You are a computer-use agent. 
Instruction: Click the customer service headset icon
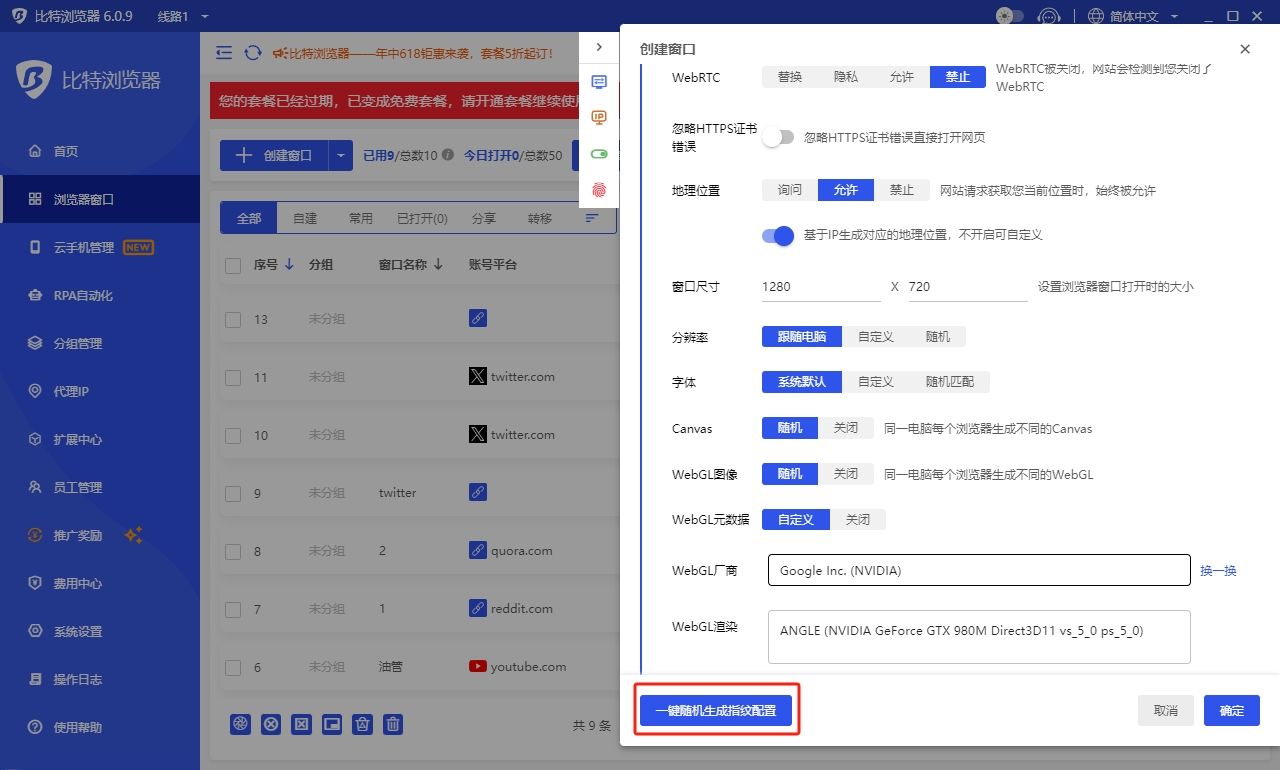point(1048,16)
